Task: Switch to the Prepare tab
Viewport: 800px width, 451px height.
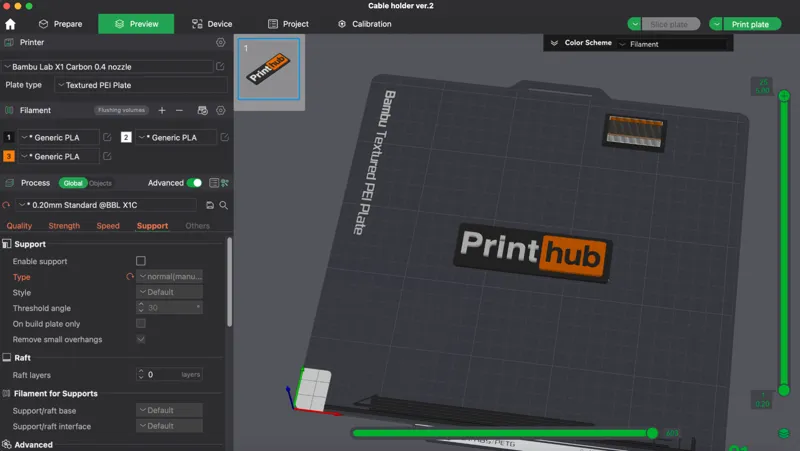Action: (61, 24)
